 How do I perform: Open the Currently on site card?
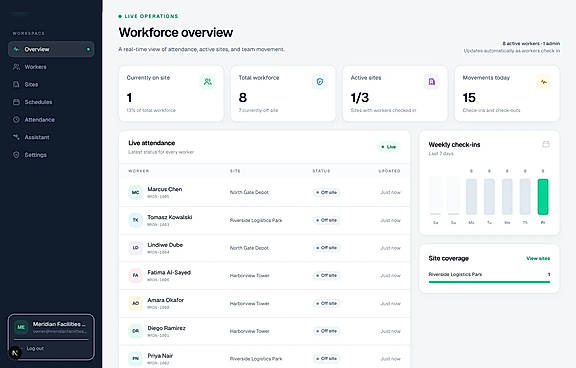click(171, 94)
